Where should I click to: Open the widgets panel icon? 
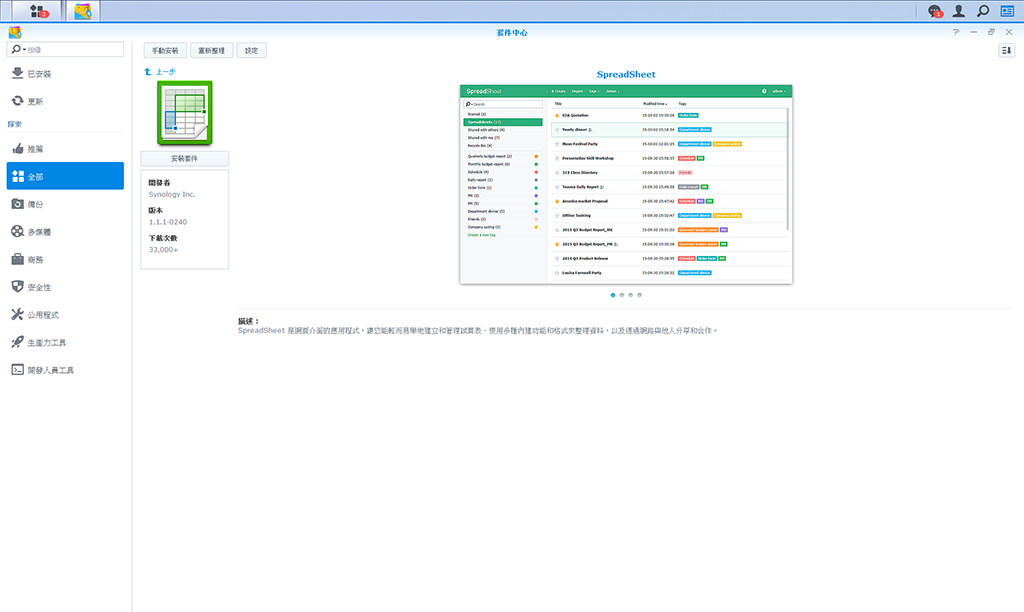tap(1007, 10)
